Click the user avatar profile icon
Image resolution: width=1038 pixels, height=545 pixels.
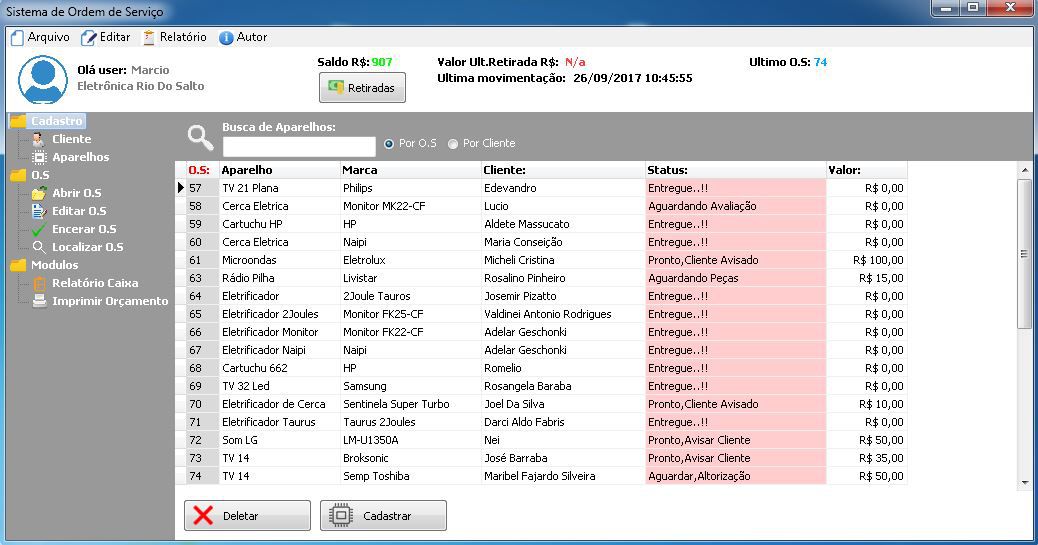(43, 80)
